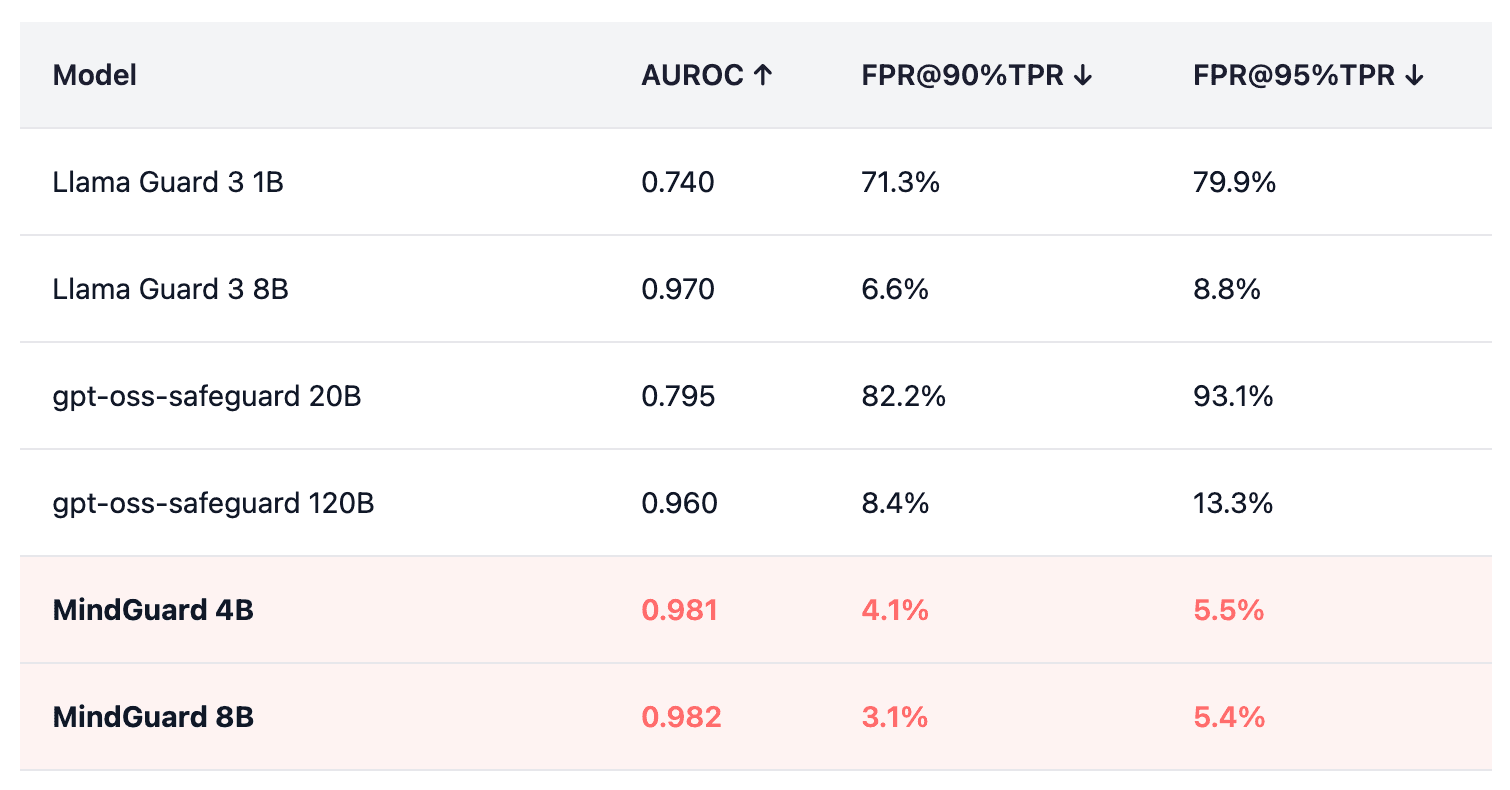The width and height of the screenshot is (1510, 790).
Task: Click the 5.4% FPR@95%TPR value
Action: [x=1229, y=717]
